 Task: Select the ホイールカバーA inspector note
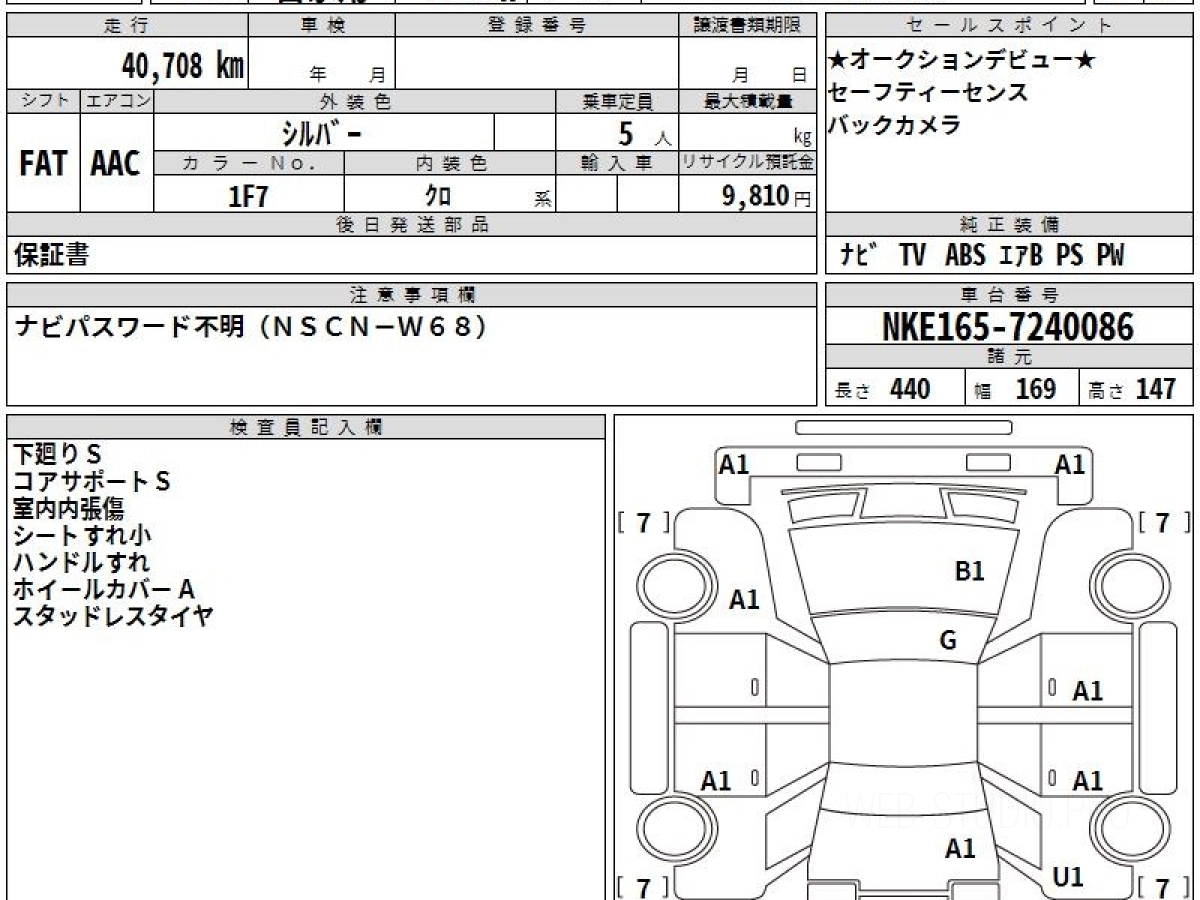point(103,589)
